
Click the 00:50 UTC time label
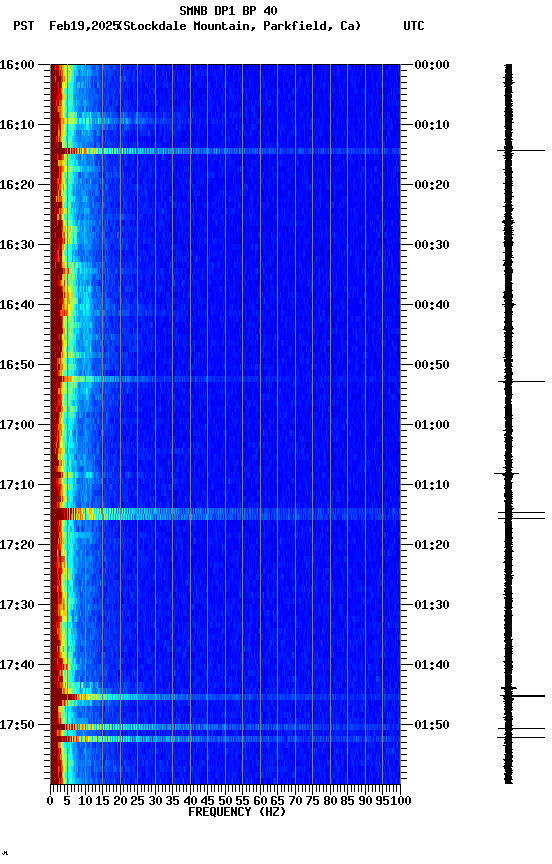[432, 365]
